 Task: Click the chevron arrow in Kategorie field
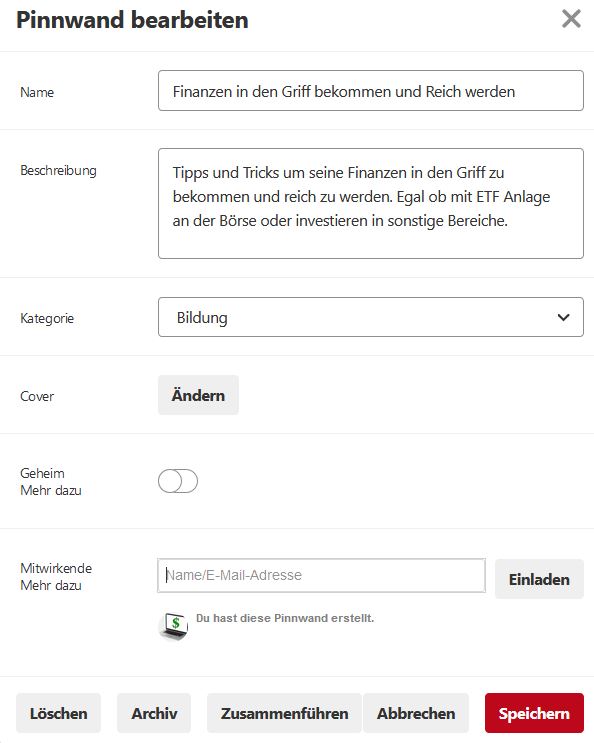coord(563,317)
